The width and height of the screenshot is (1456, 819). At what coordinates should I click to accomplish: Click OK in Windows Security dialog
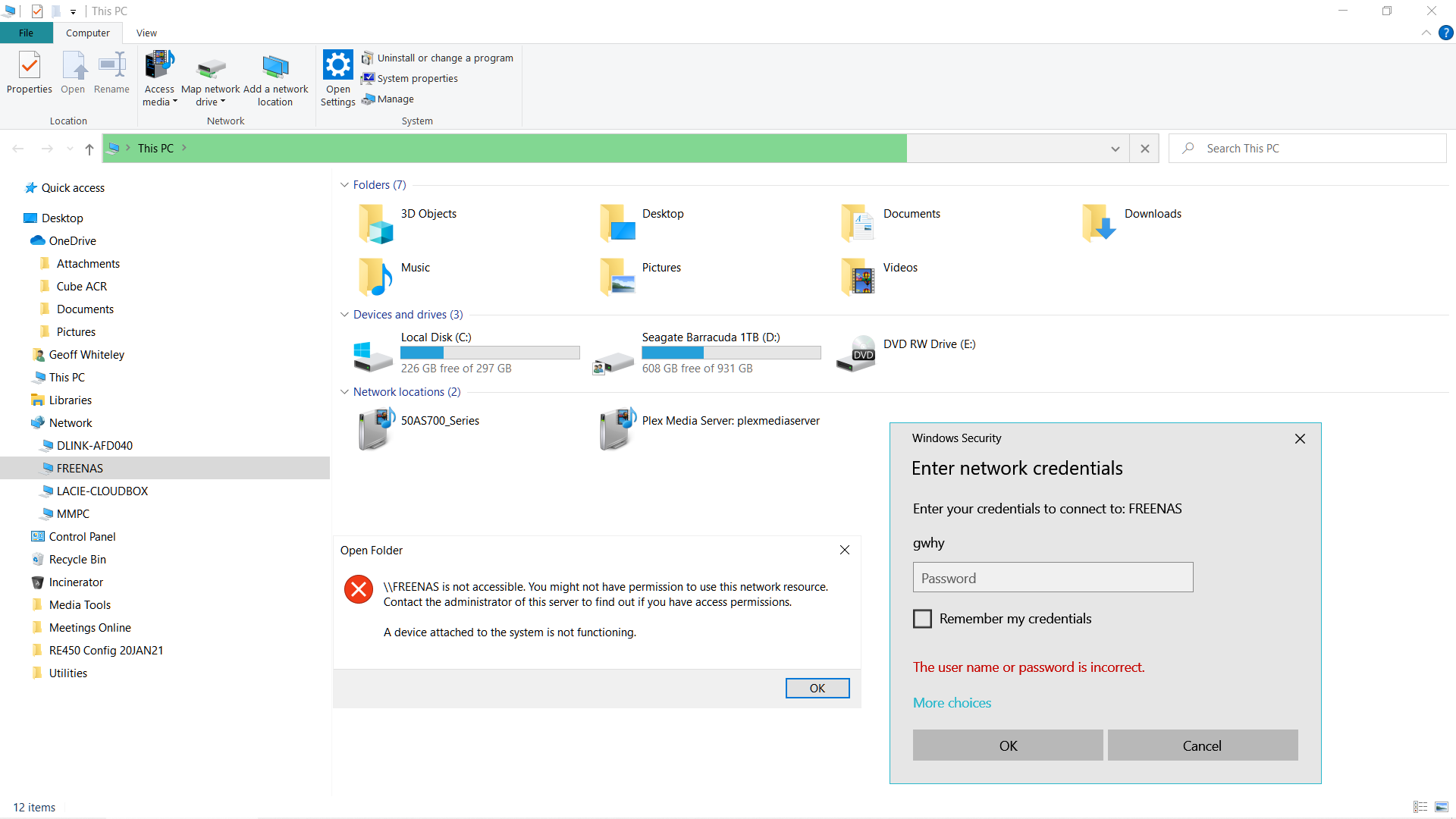(1008, 745)
